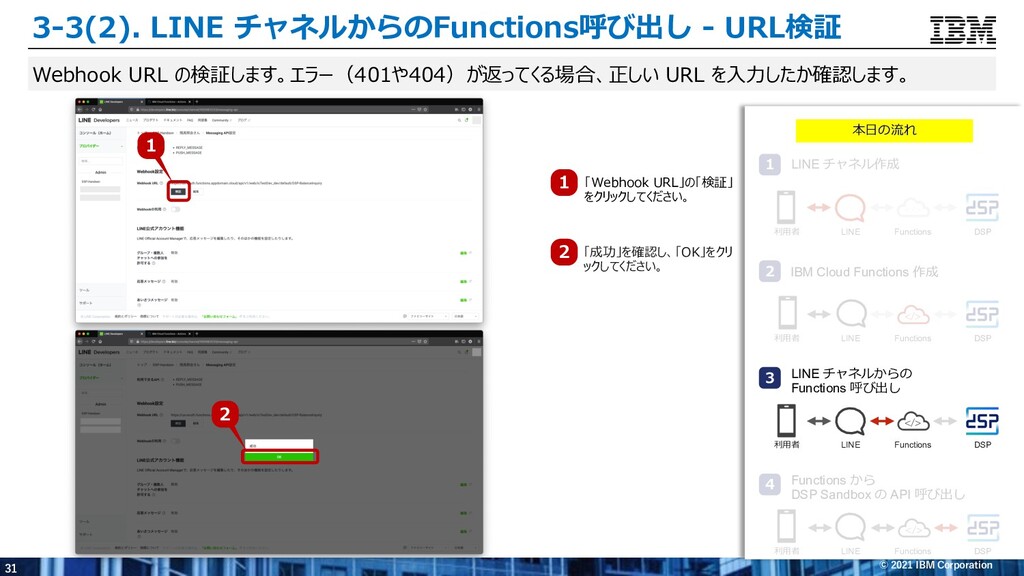
Task: Switch to the IBM Cloud Functions tab in upper browser
Action: [x=168, y=102]
